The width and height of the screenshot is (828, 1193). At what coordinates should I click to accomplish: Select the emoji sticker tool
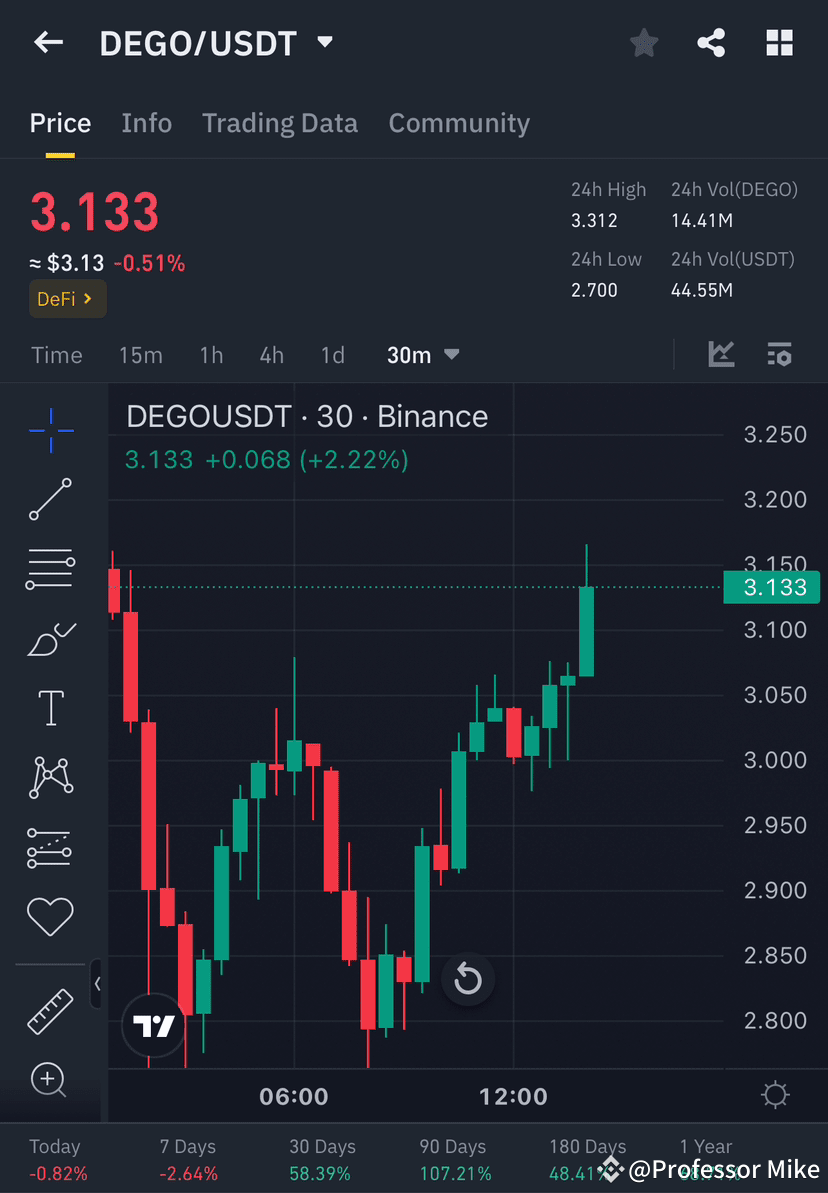point(50,916)
